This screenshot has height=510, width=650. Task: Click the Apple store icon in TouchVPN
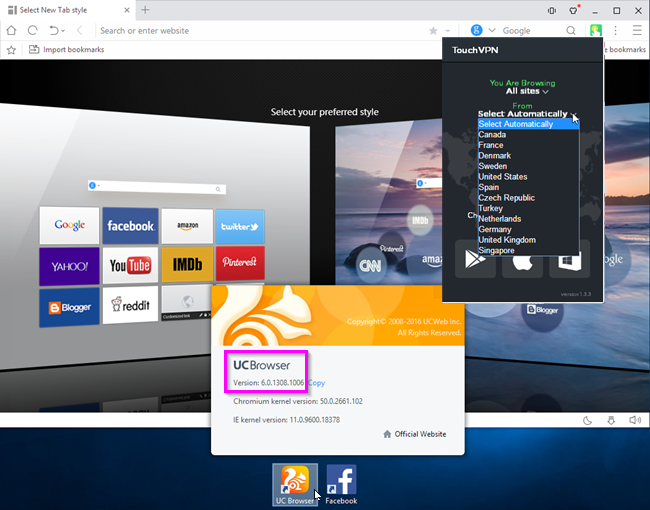[522, 263]
